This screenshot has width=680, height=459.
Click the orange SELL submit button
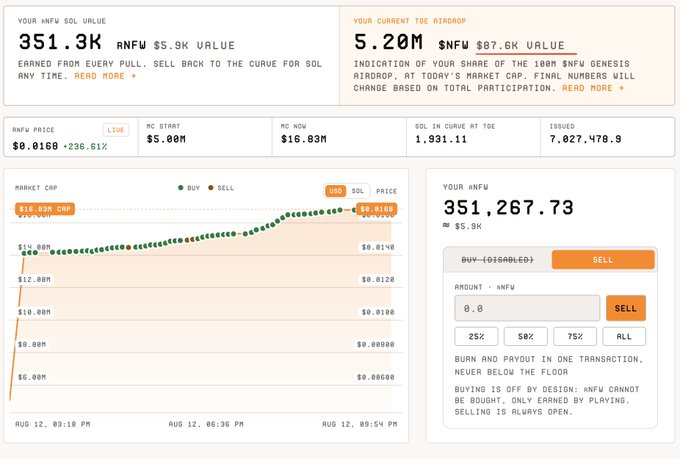click(625, 308)
